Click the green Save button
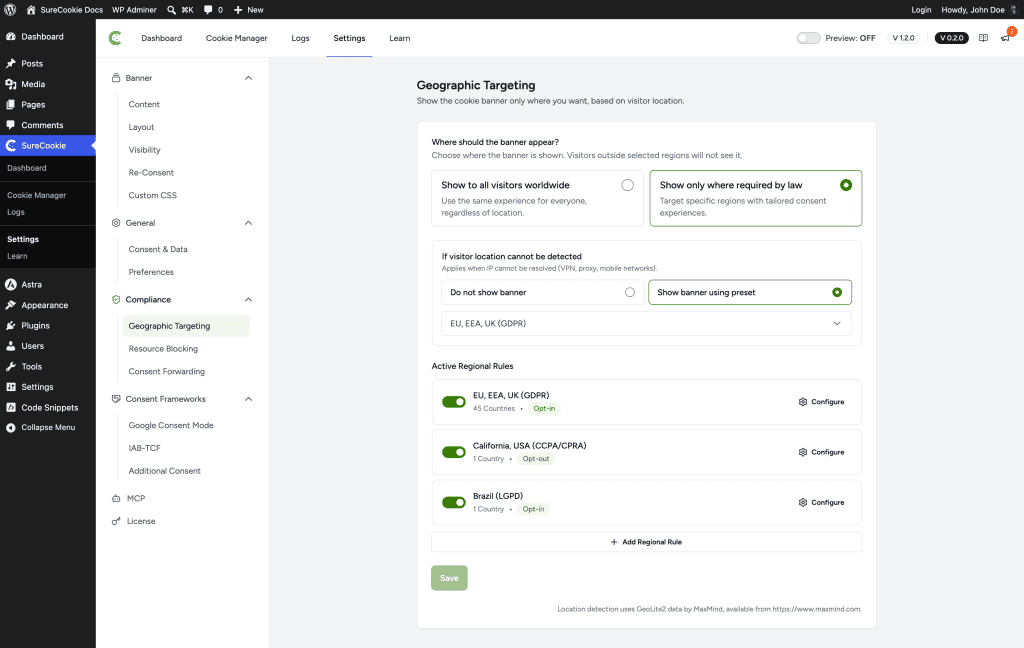The height and width of the screenshot is (648, 1024). (449, 578)
